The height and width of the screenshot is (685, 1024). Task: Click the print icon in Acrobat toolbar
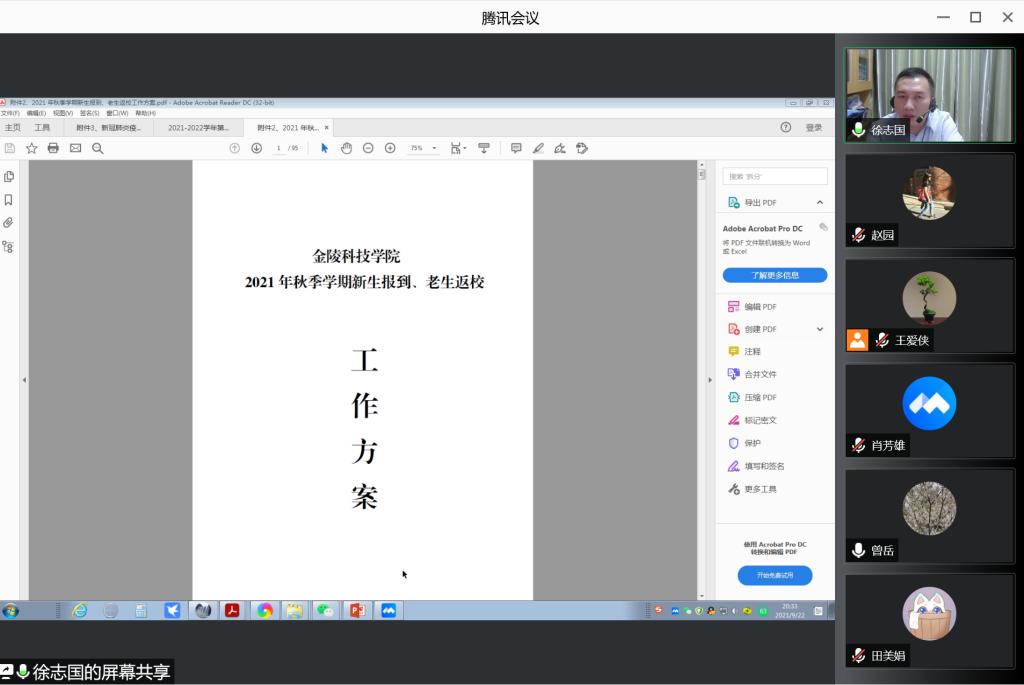pos(53,148)
